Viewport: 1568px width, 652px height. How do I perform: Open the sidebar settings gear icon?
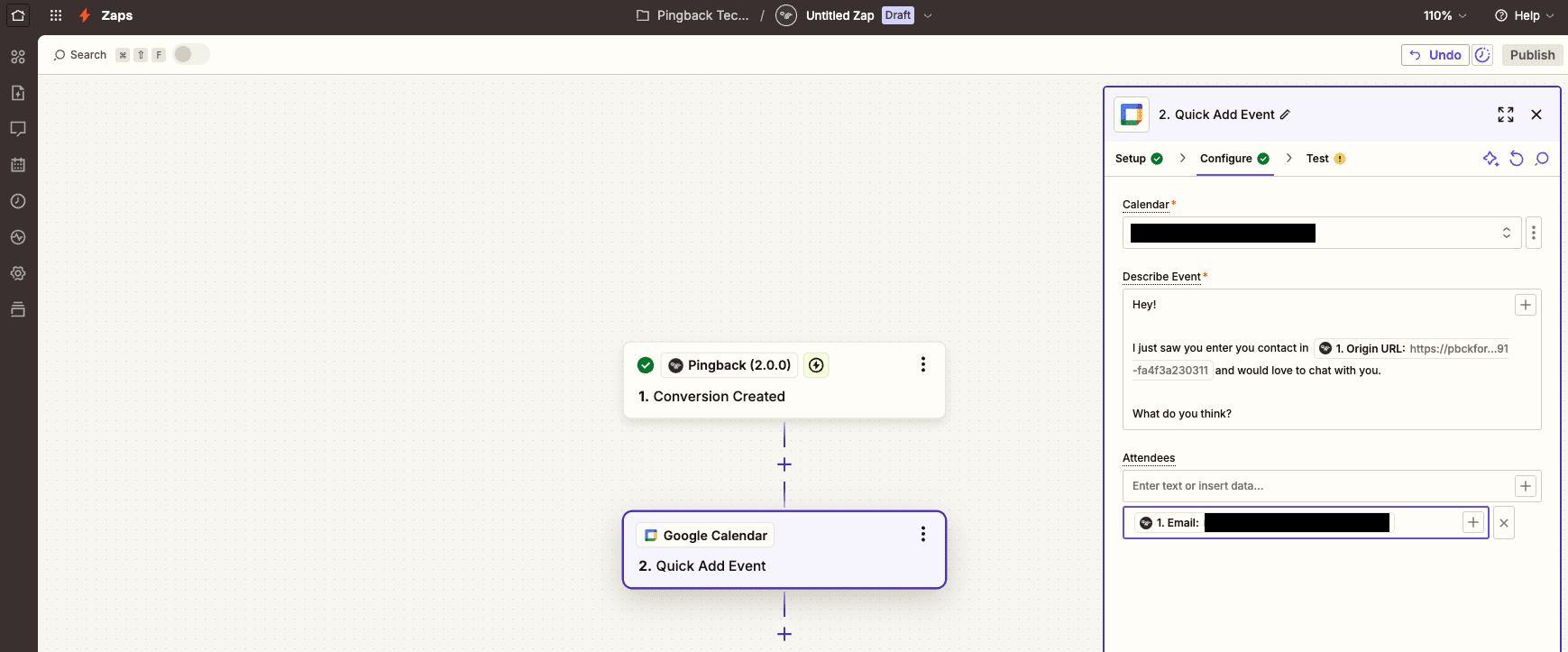coord(18,273)
